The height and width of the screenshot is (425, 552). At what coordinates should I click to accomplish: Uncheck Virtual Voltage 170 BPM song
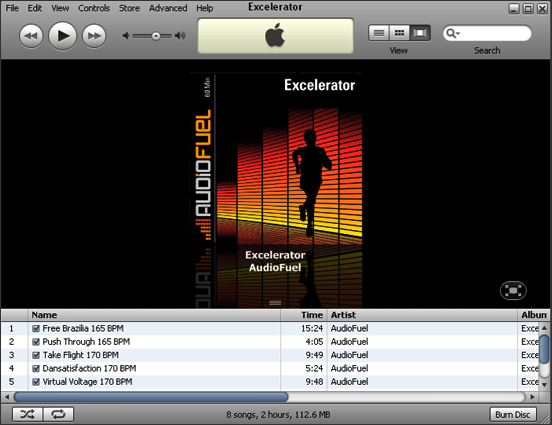tap(36, 382)
